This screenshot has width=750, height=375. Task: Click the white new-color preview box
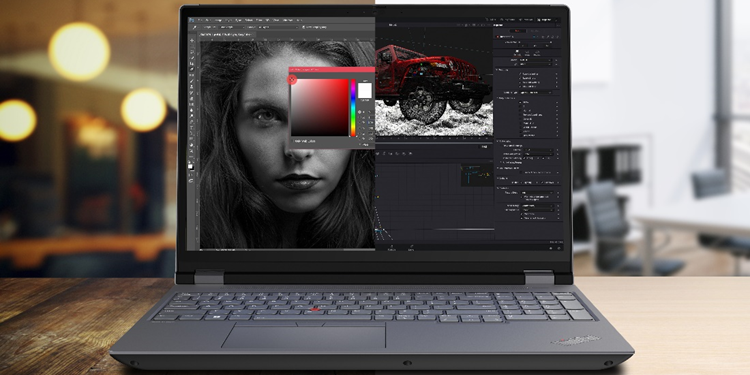pos(365,90)
